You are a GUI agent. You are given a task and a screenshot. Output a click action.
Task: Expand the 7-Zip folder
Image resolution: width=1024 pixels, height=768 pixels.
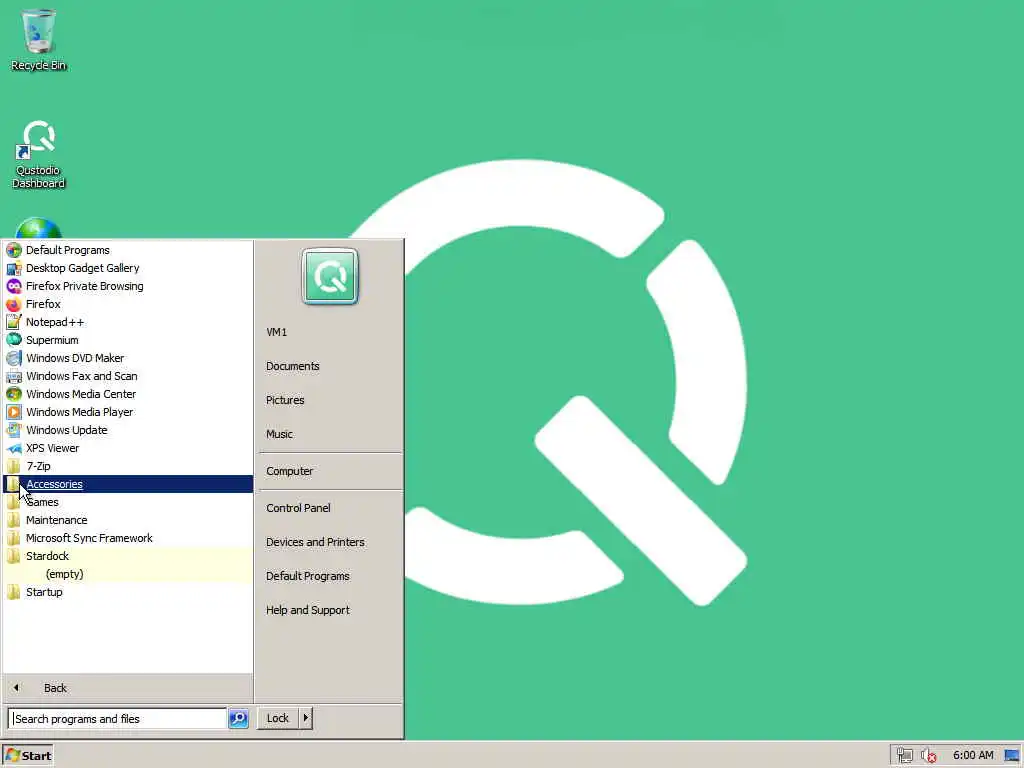pos(128,466)
